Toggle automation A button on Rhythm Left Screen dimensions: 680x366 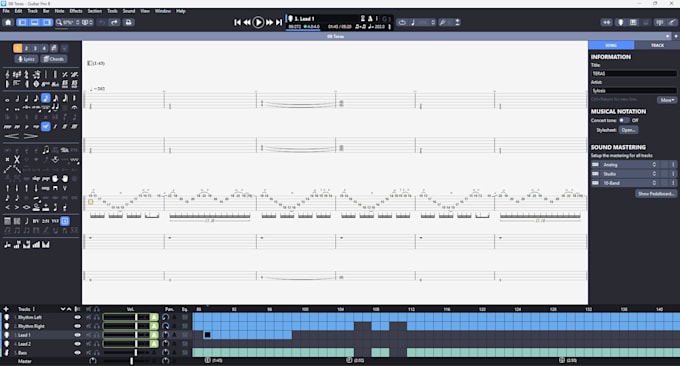154,317
